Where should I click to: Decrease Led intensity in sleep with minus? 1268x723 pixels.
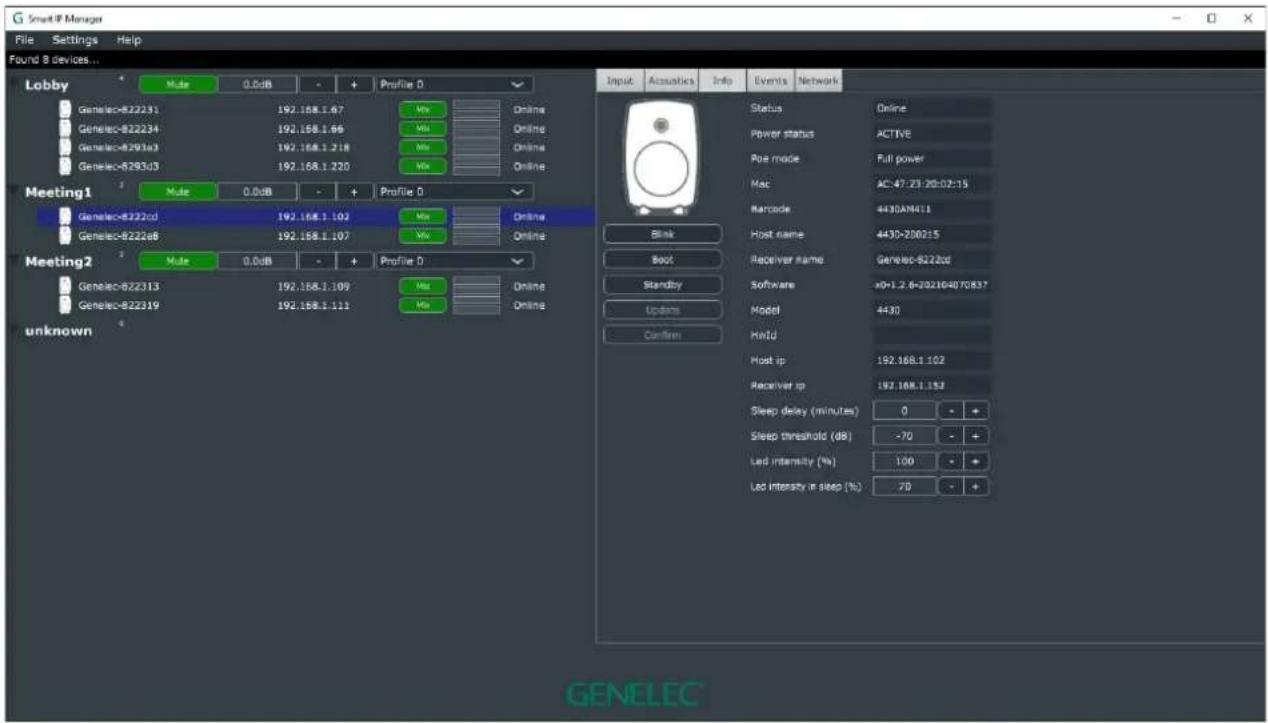click(951, 486)
